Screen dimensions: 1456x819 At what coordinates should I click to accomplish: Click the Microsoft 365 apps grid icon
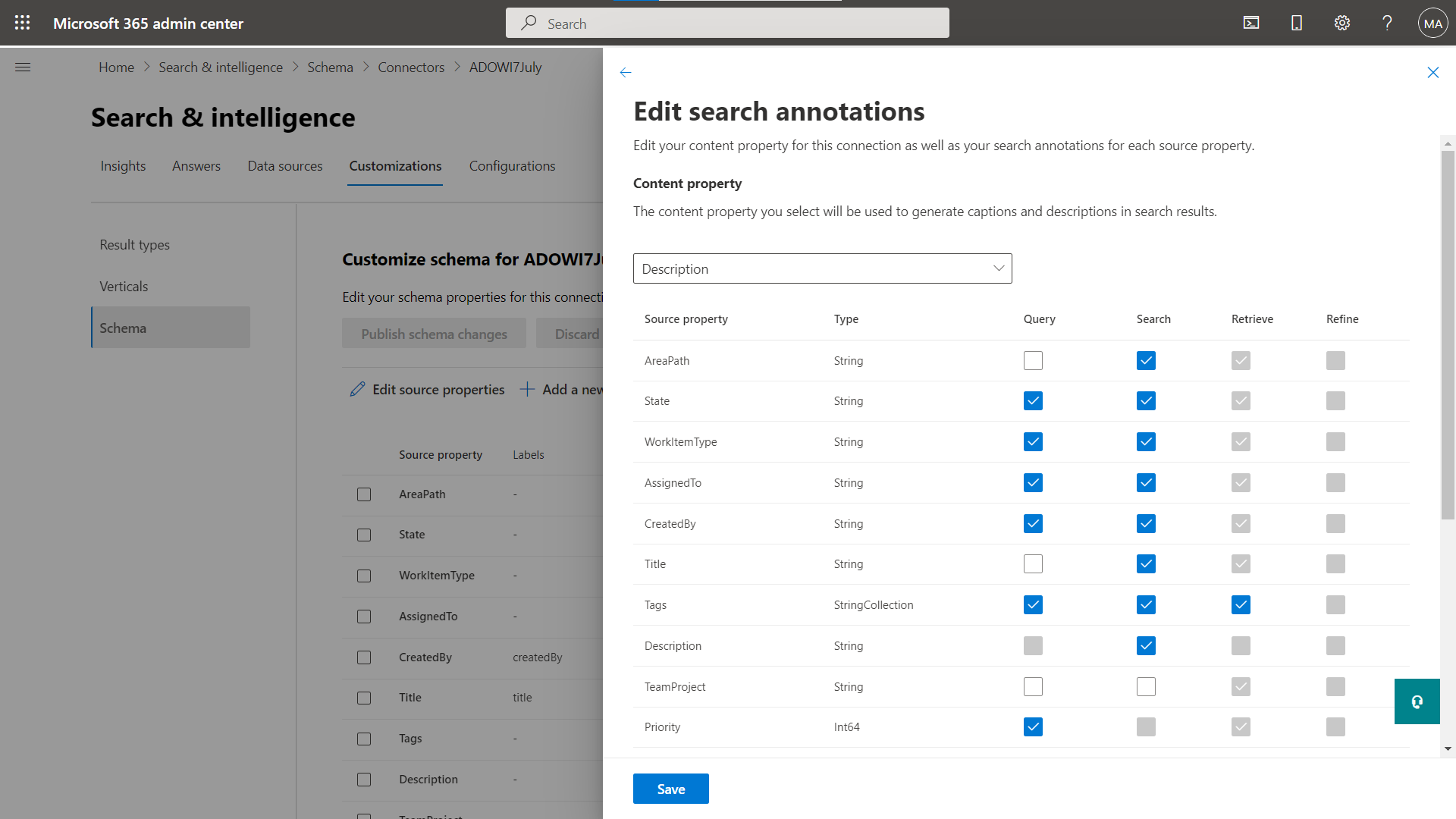point(22,22)
